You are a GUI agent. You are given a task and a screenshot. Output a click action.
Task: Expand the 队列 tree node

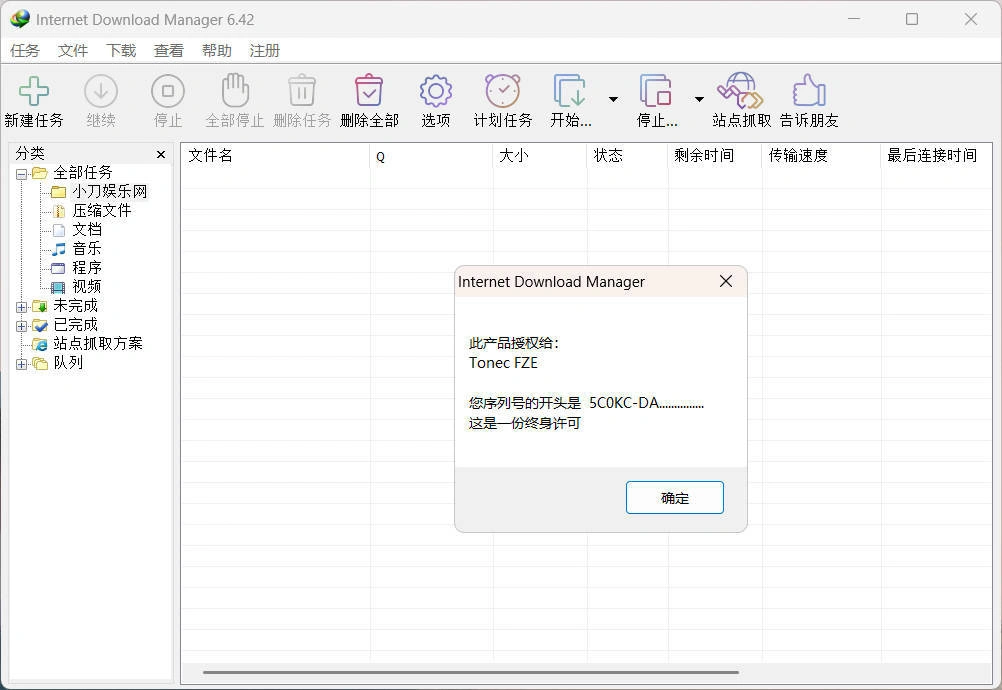[x=21, y=363]
